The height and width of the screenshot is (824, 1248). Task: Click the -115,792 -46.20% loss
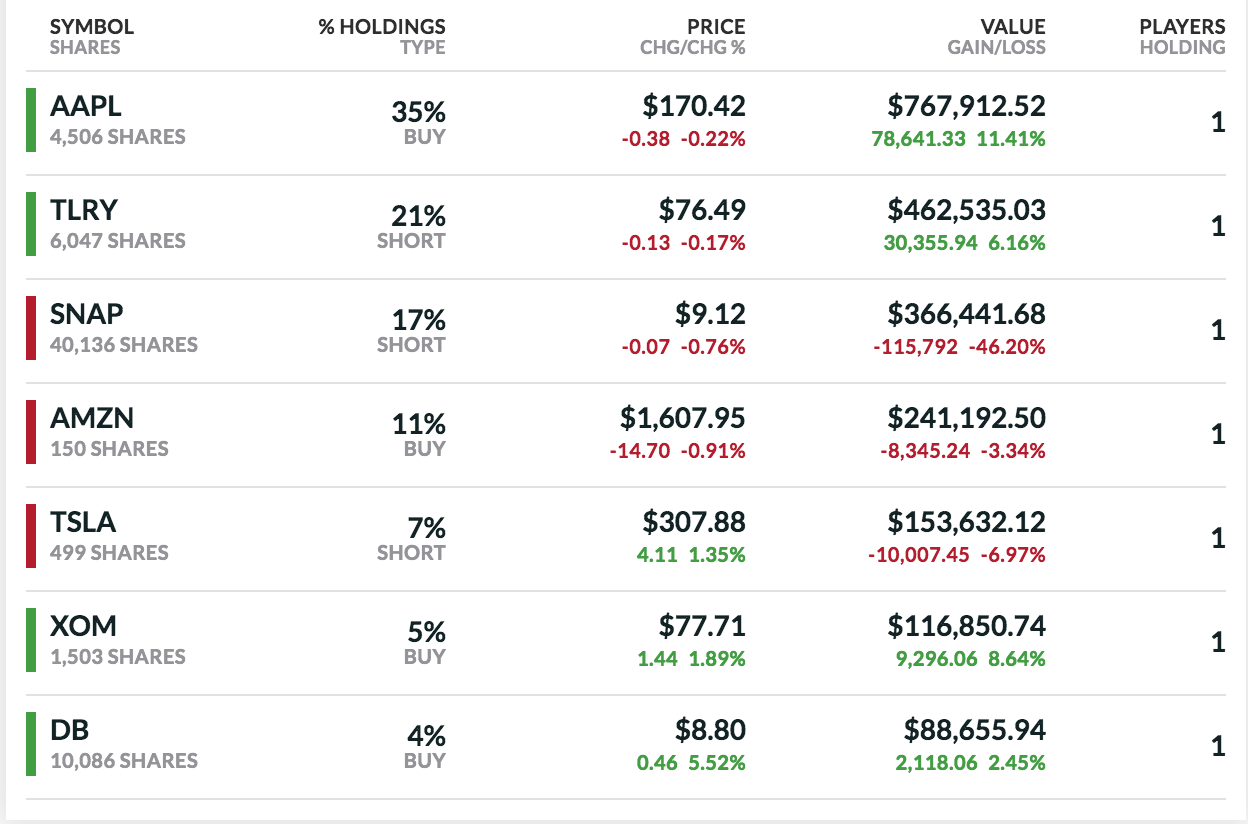(959, 347)
